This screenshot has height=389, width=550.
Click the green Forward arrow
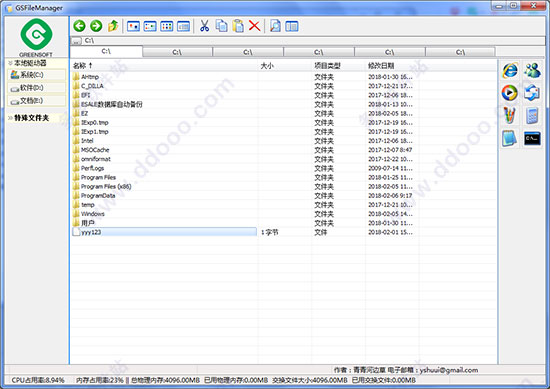coord(96,26)
